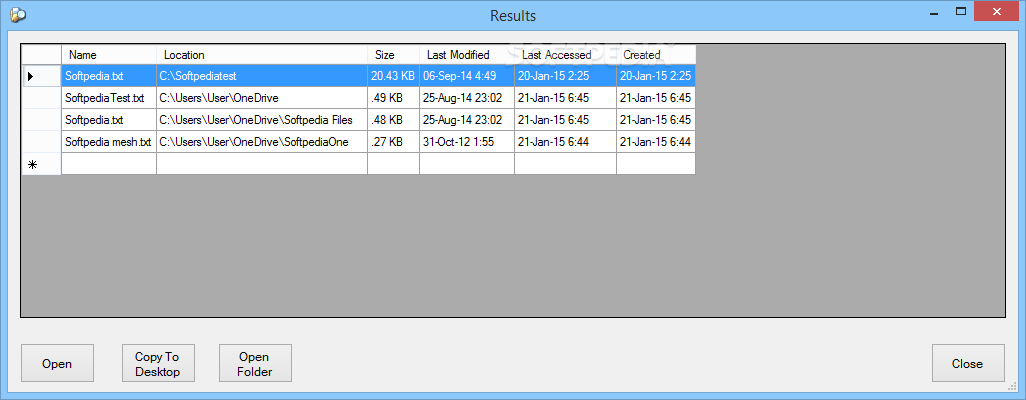Click the 31-Oct-12 1:55 modified cell
The image size is (1026, 400).
coord(467,142)
